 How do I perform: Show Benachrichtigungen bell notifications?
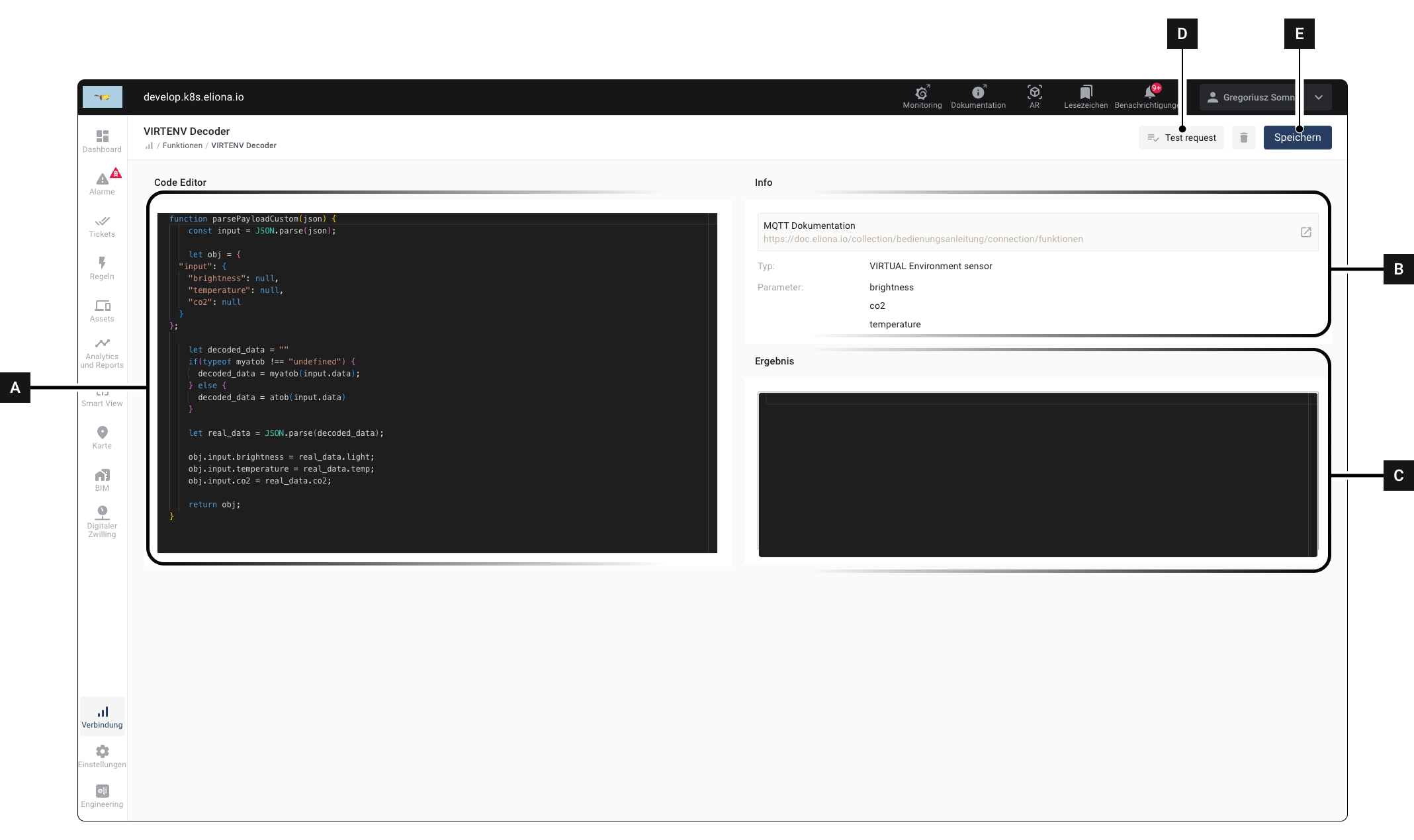pos(1150,93)
